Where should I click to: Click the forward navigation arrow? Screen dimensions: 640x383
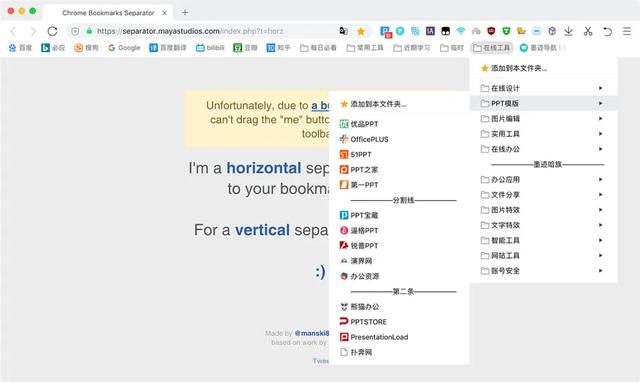point(33,31)
